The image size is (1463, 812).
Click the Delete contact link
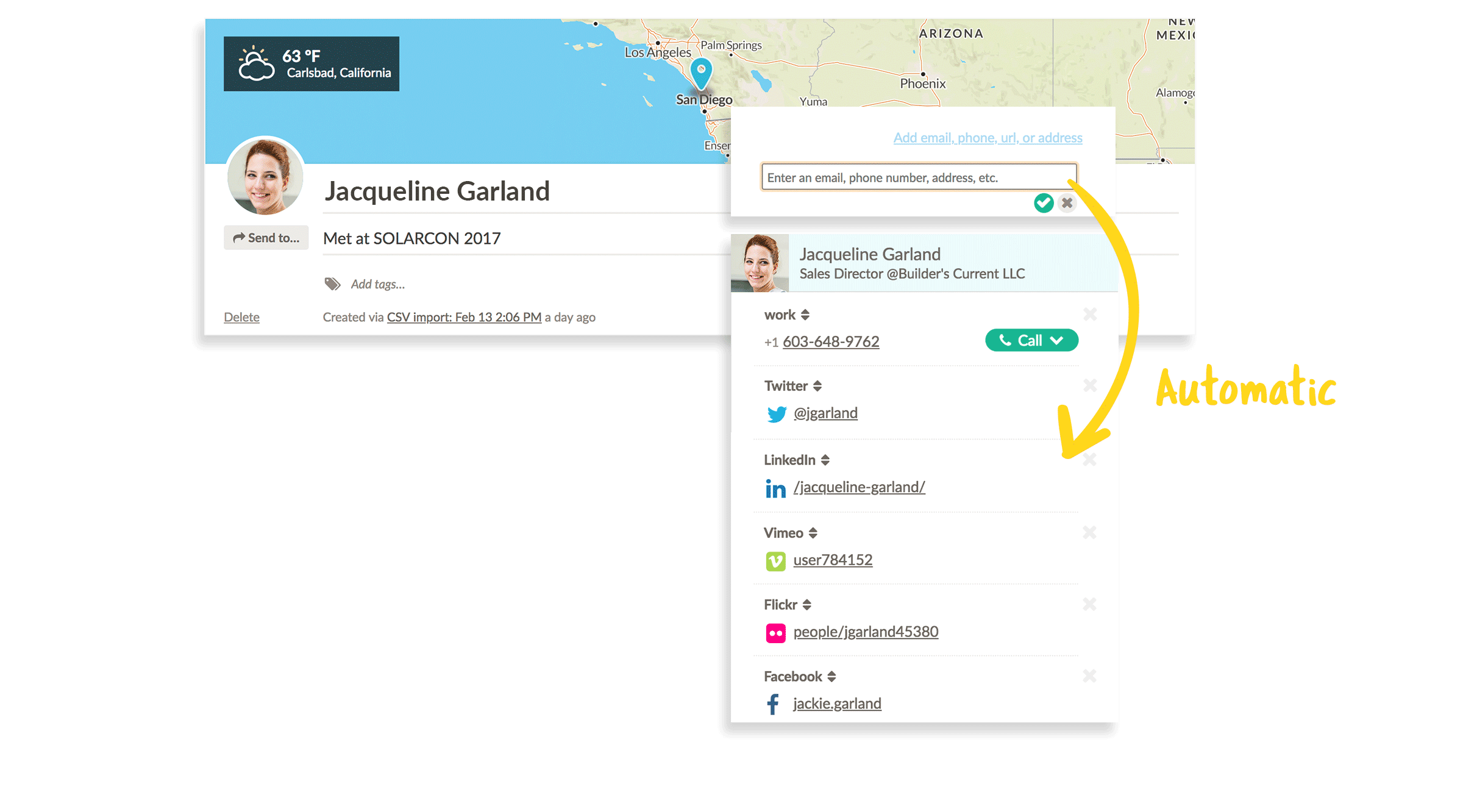click(x=241, y=317)
